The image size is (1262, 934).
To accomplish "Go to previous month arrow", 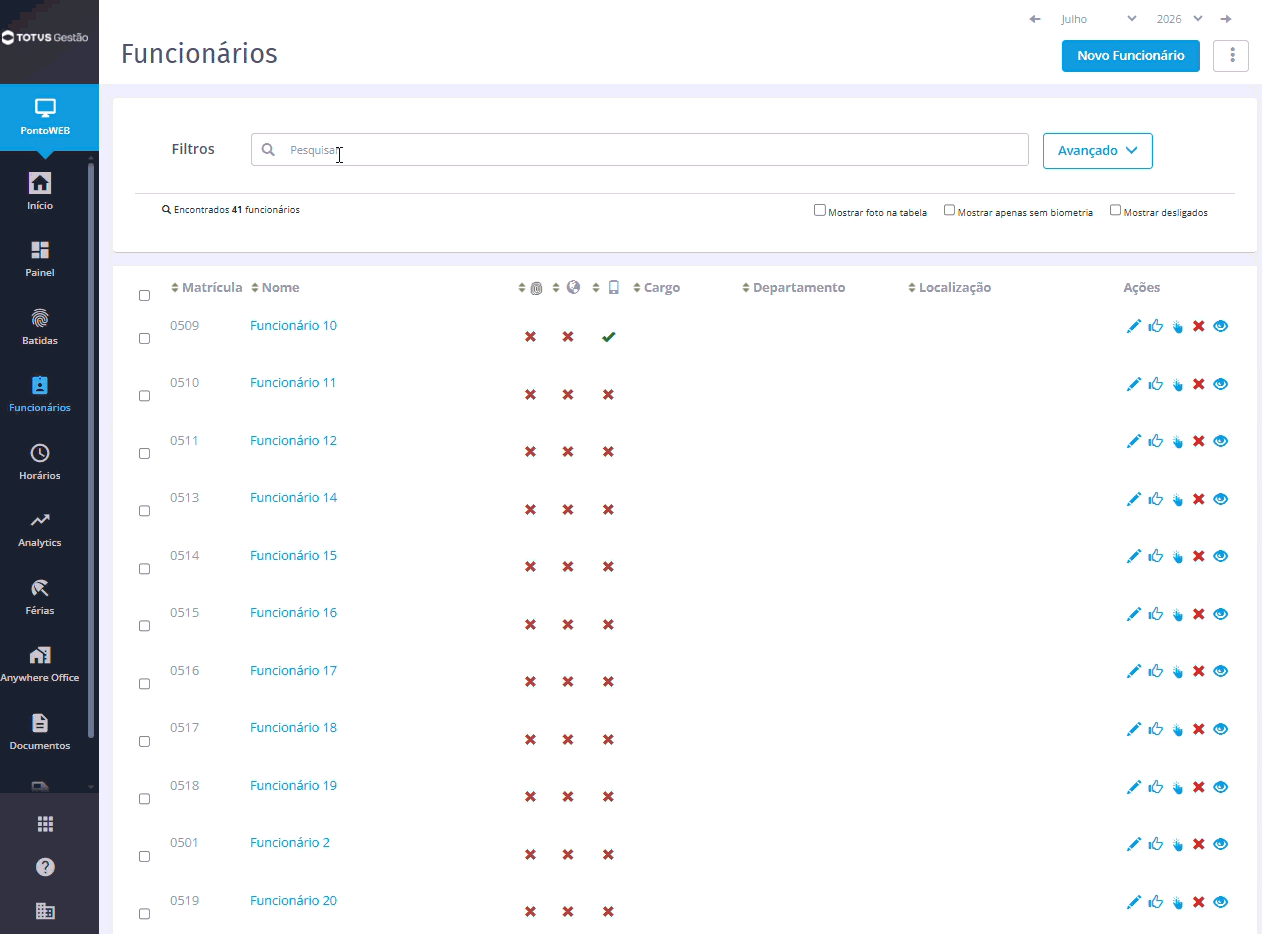I will point(1035,19).
